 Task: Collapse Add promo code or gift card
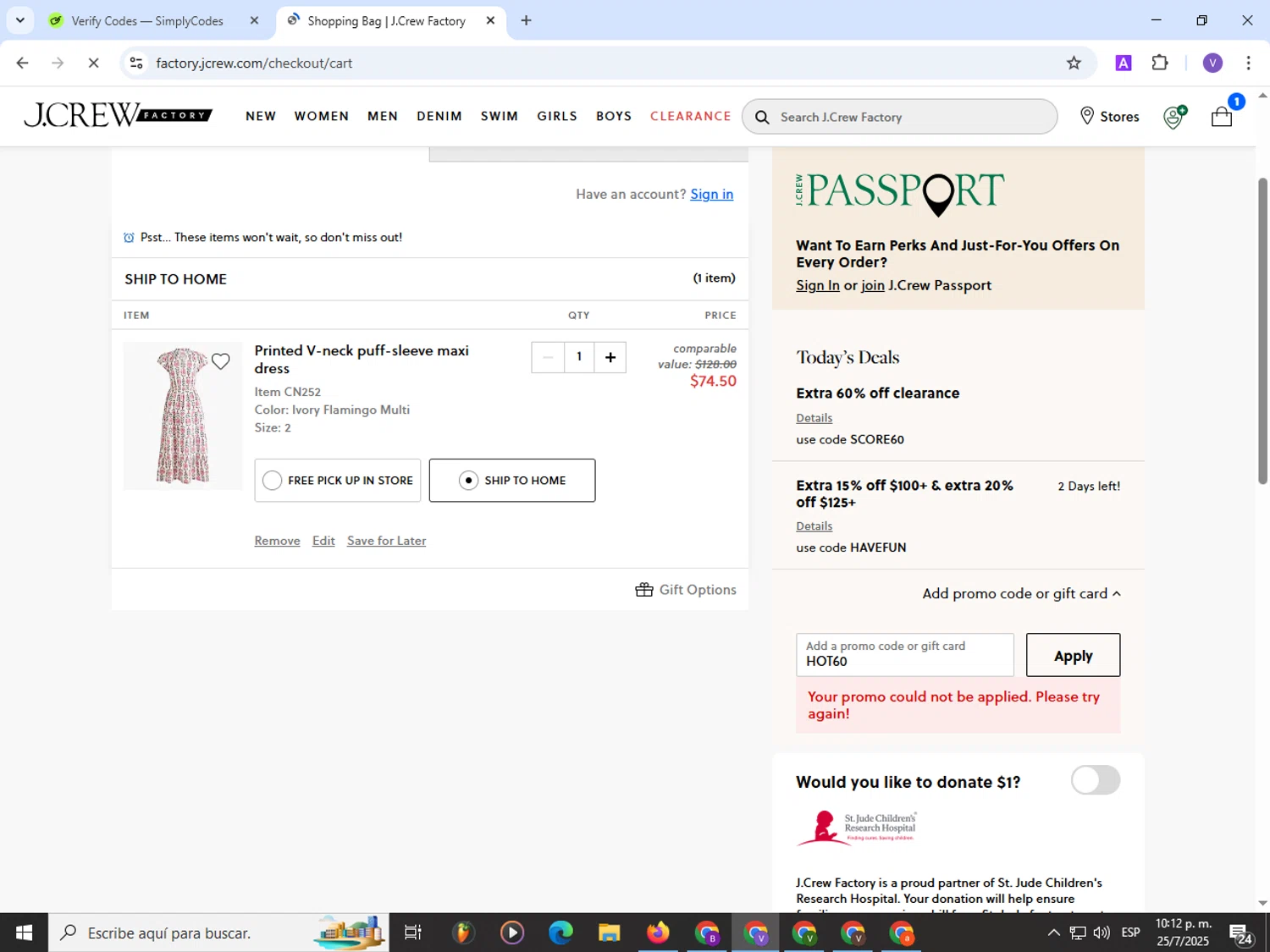[x=1021, y=593]
